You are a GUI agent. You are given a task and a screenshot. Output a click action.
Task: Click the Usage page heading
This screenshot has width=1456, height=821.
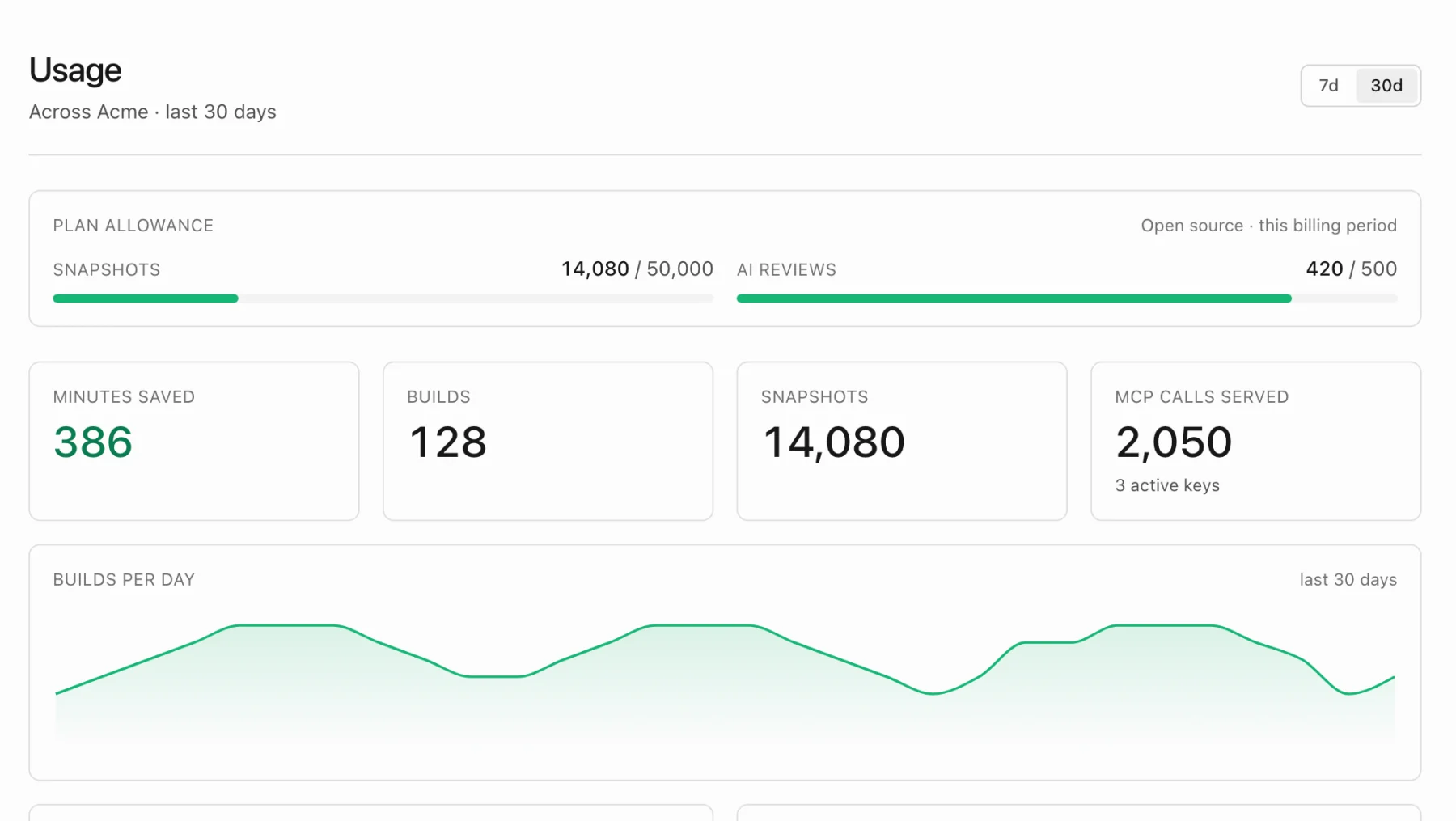pos(75,70)
